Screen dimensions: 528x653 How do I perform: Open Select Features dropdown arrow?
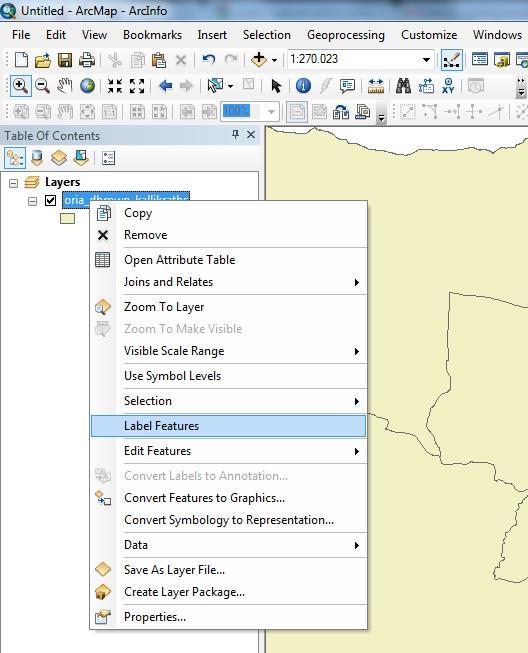[x=230, y=86]
